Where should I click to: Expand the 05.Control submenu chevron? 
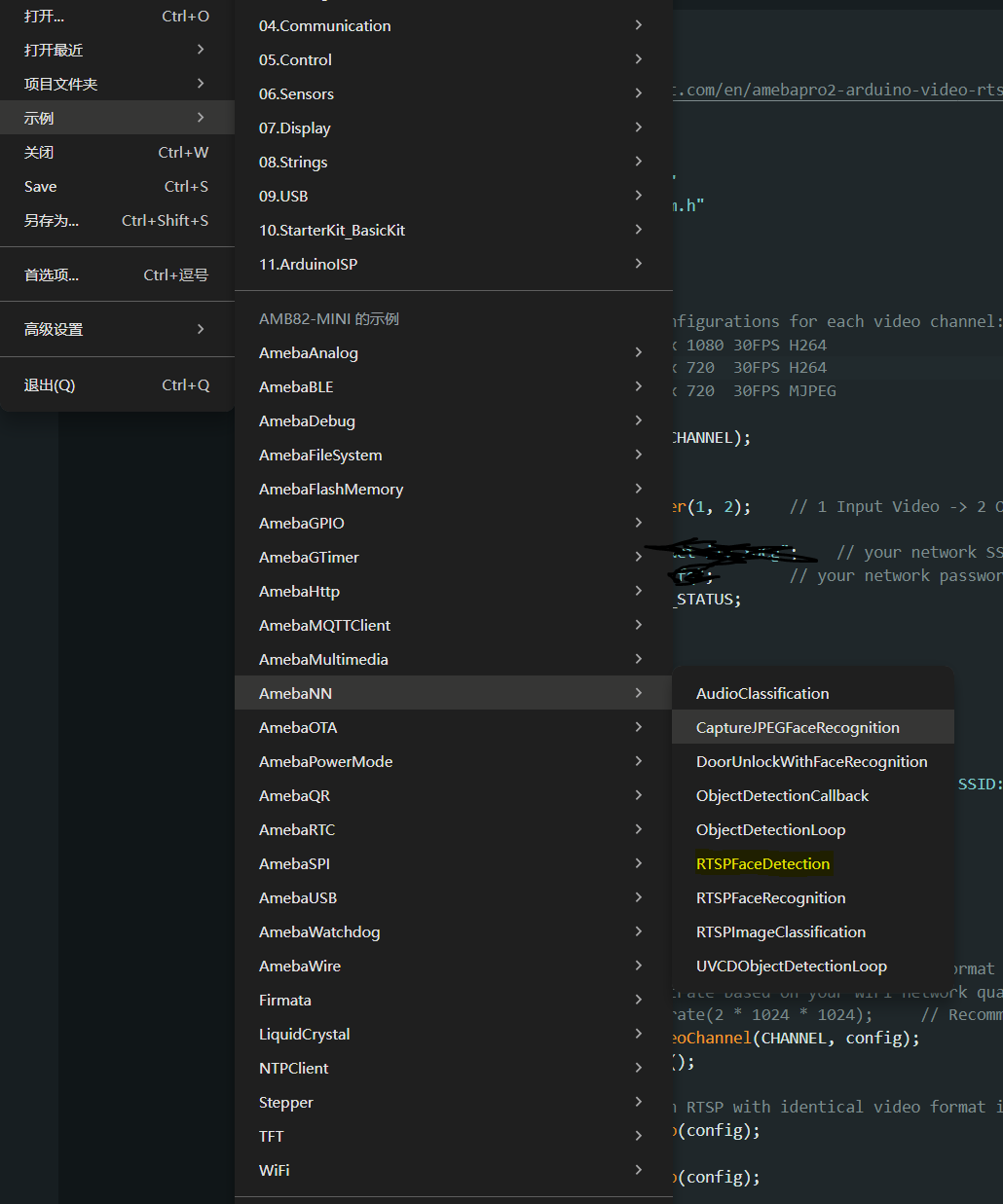[639, 59]
